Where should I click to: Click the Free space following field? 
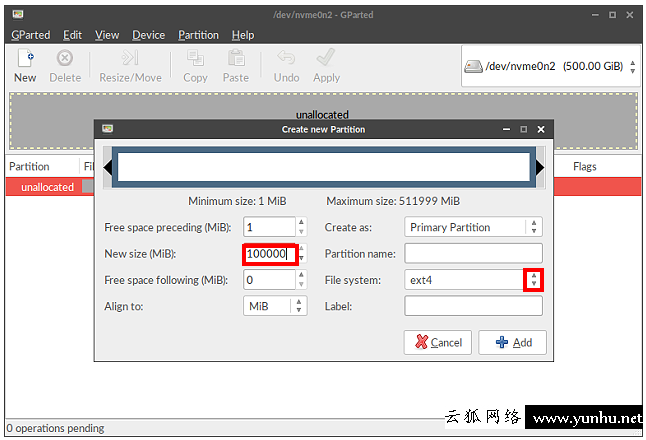coord(269,280)
